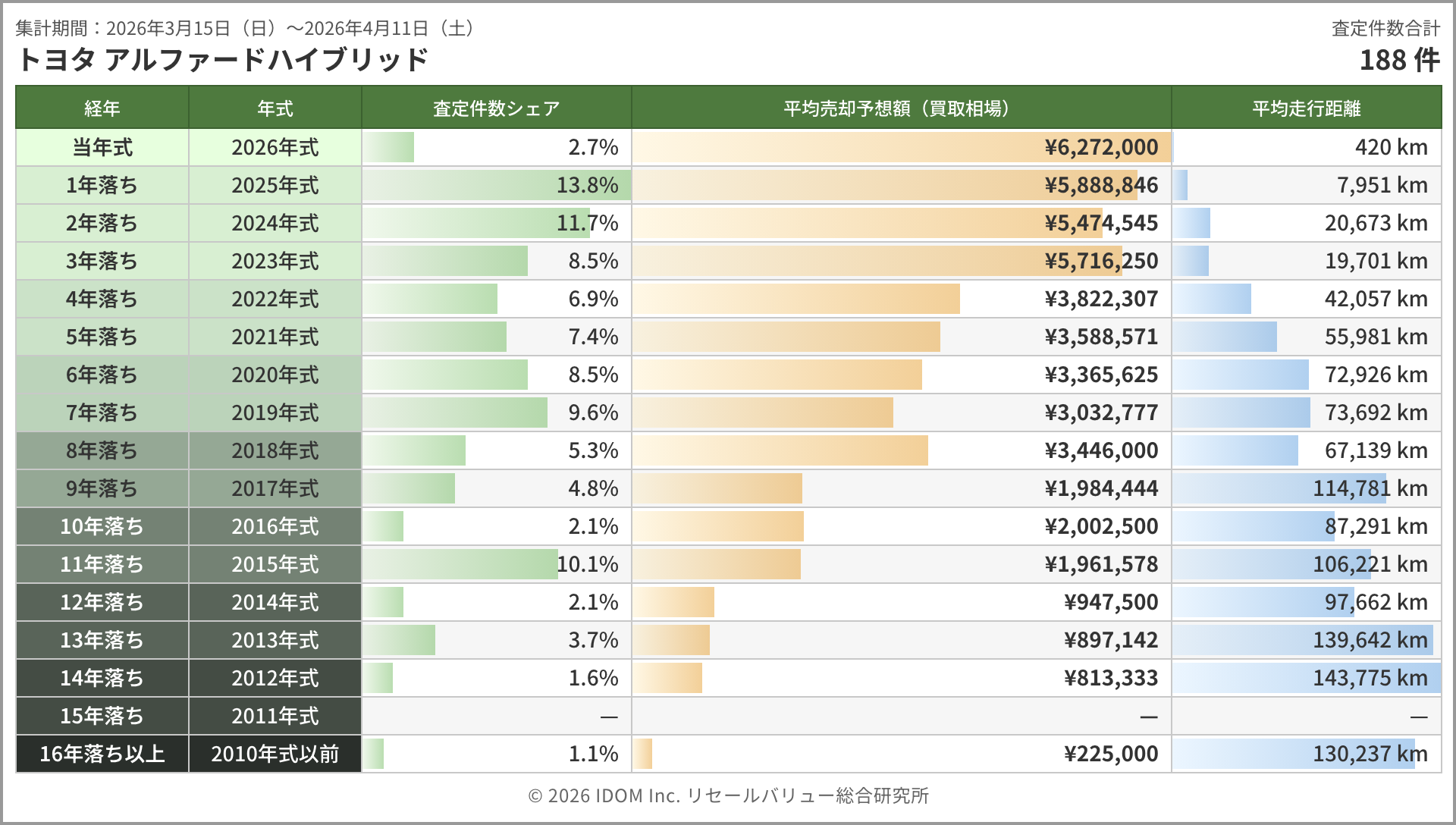This screenshot has width=1456, height=825.
Task: Click the ¥3,822,307 average price cell
Action: (x=1101, y=299)
